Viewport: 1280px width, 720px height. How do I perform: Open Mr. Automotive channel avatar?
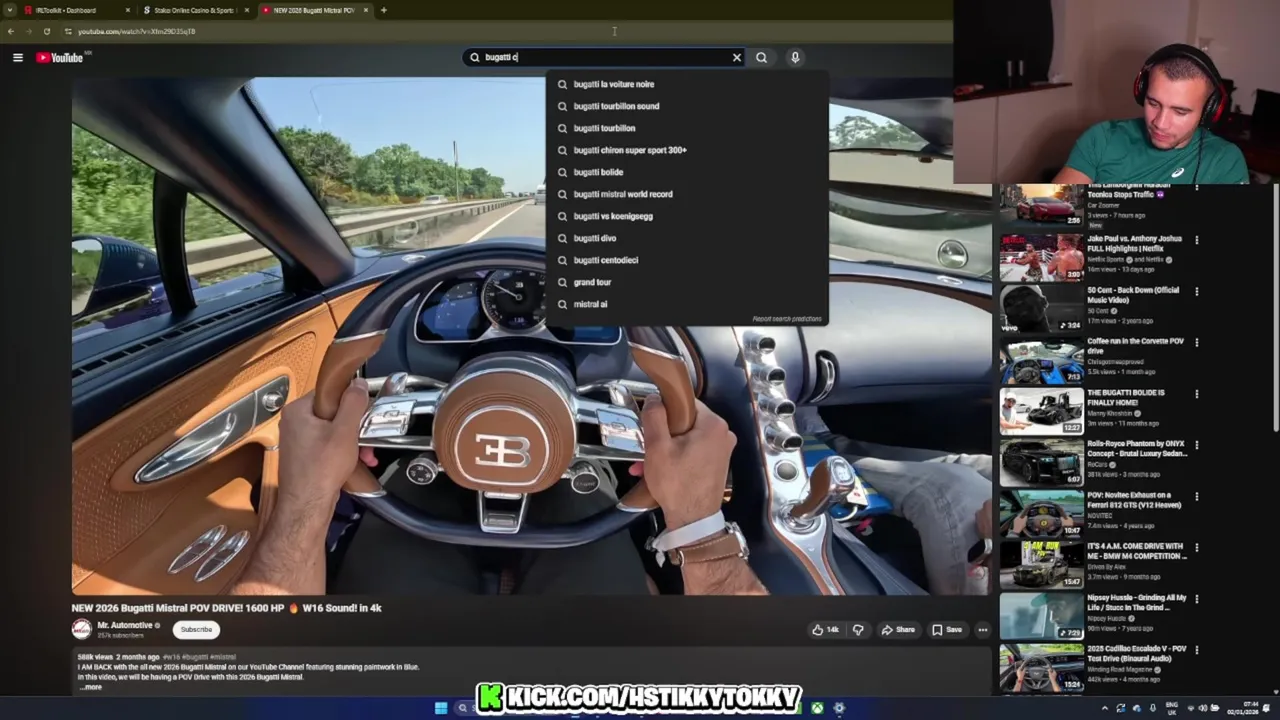(x=81, y=629)
